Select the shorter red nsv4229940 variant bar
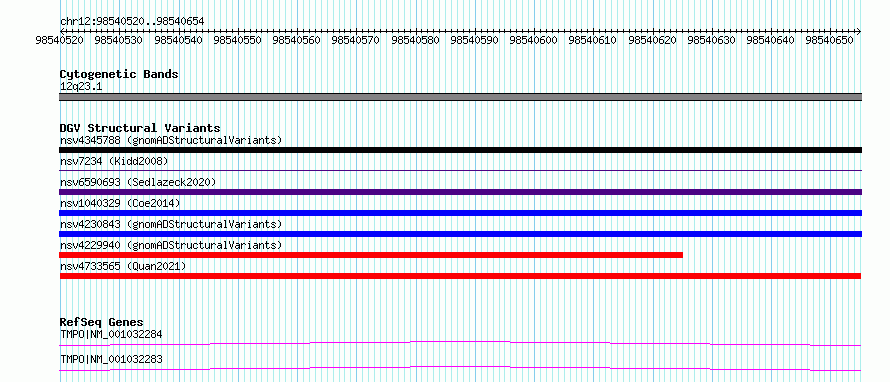 371,255
